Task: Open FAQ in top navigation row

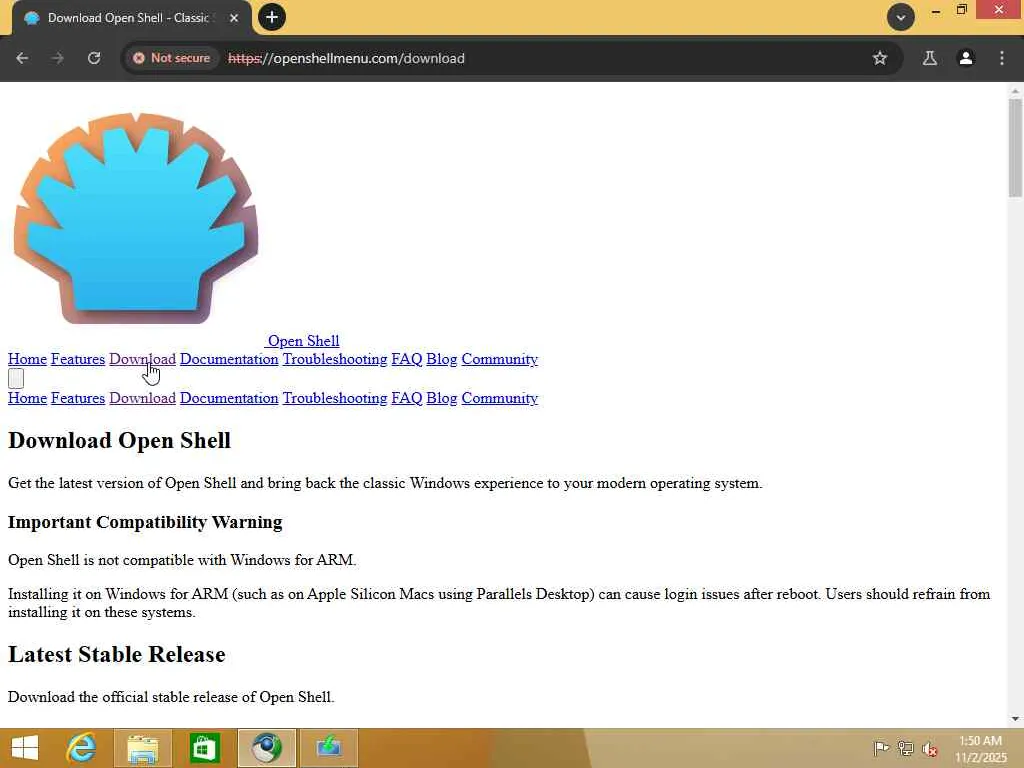Action: point(407,359)
